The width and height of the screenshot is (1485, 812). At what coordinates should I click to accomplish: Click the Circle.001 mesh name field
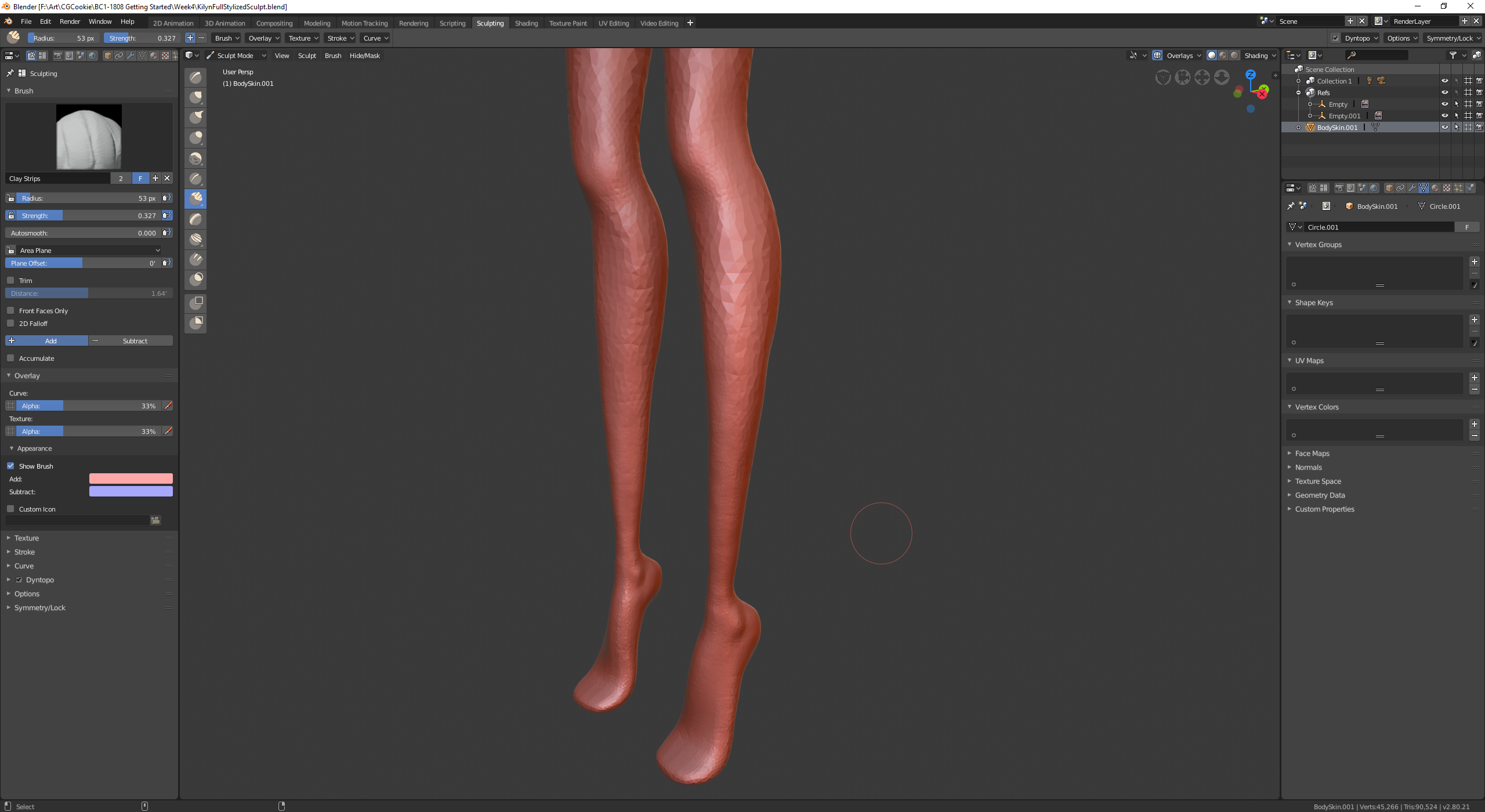pos(1378,227)
